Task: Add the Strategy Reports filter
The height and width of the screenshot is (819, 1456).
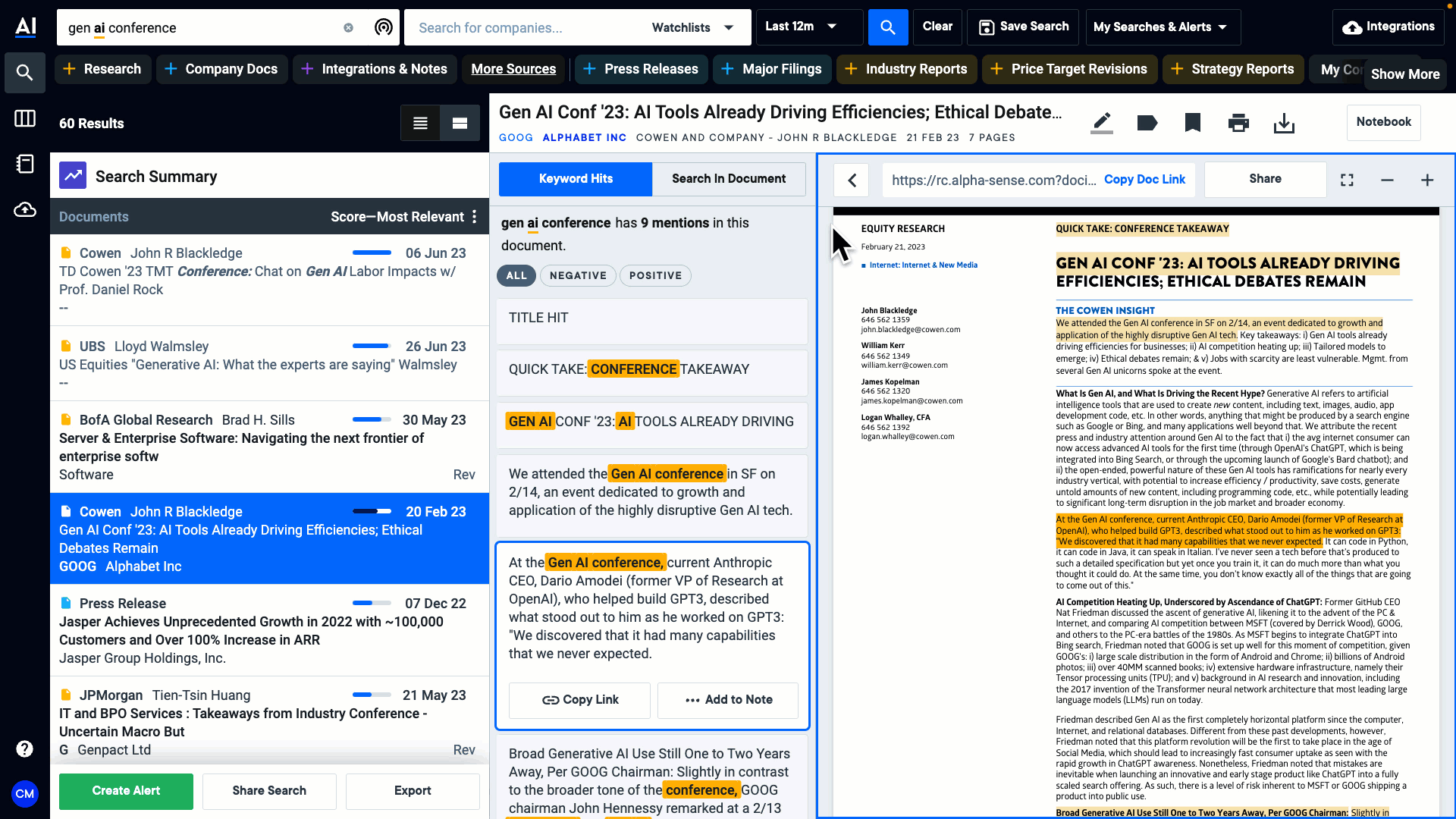Action: pos(1233,69)
